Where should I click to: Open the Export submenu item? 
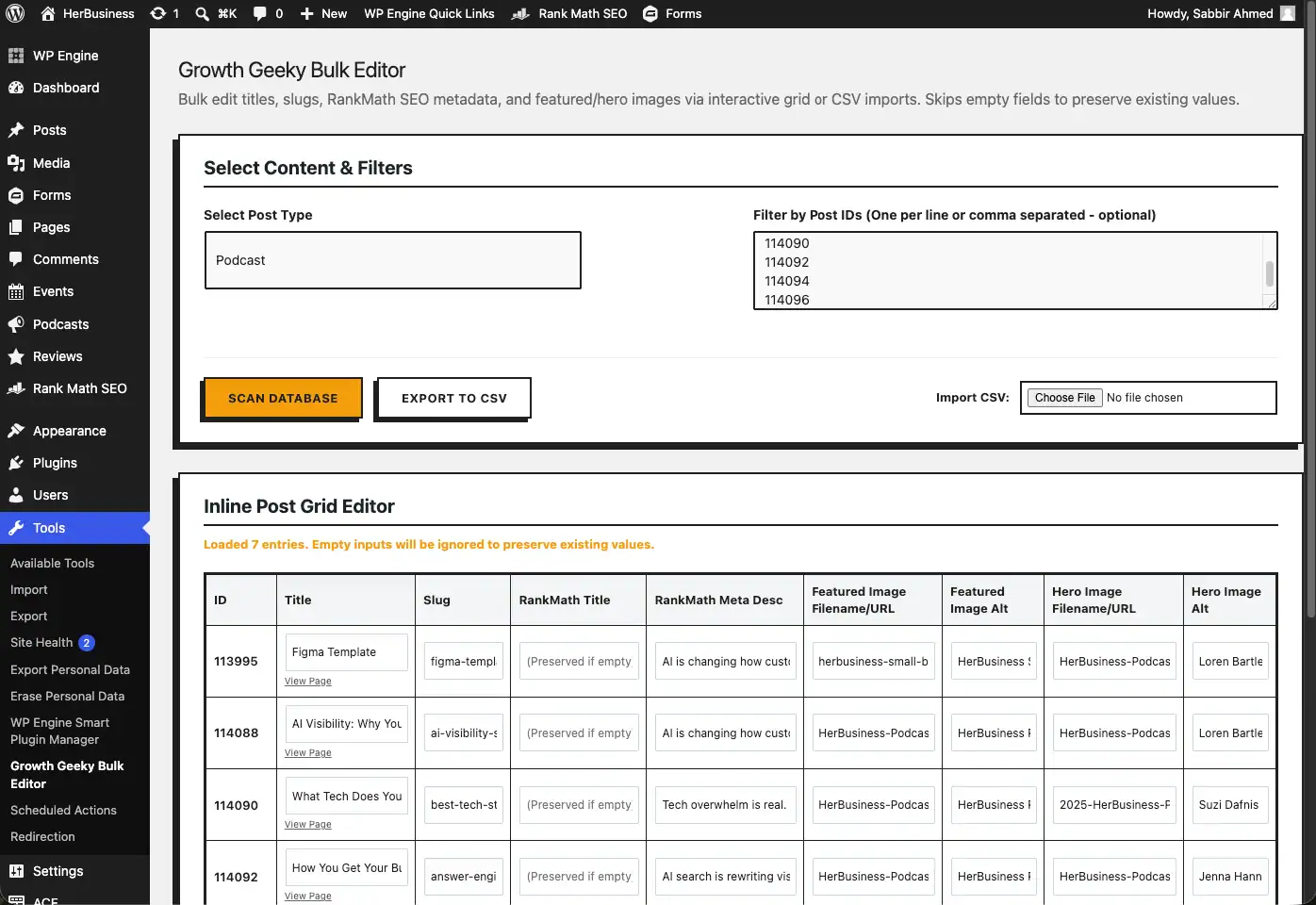pyautogui.click(x=29, y=616)
